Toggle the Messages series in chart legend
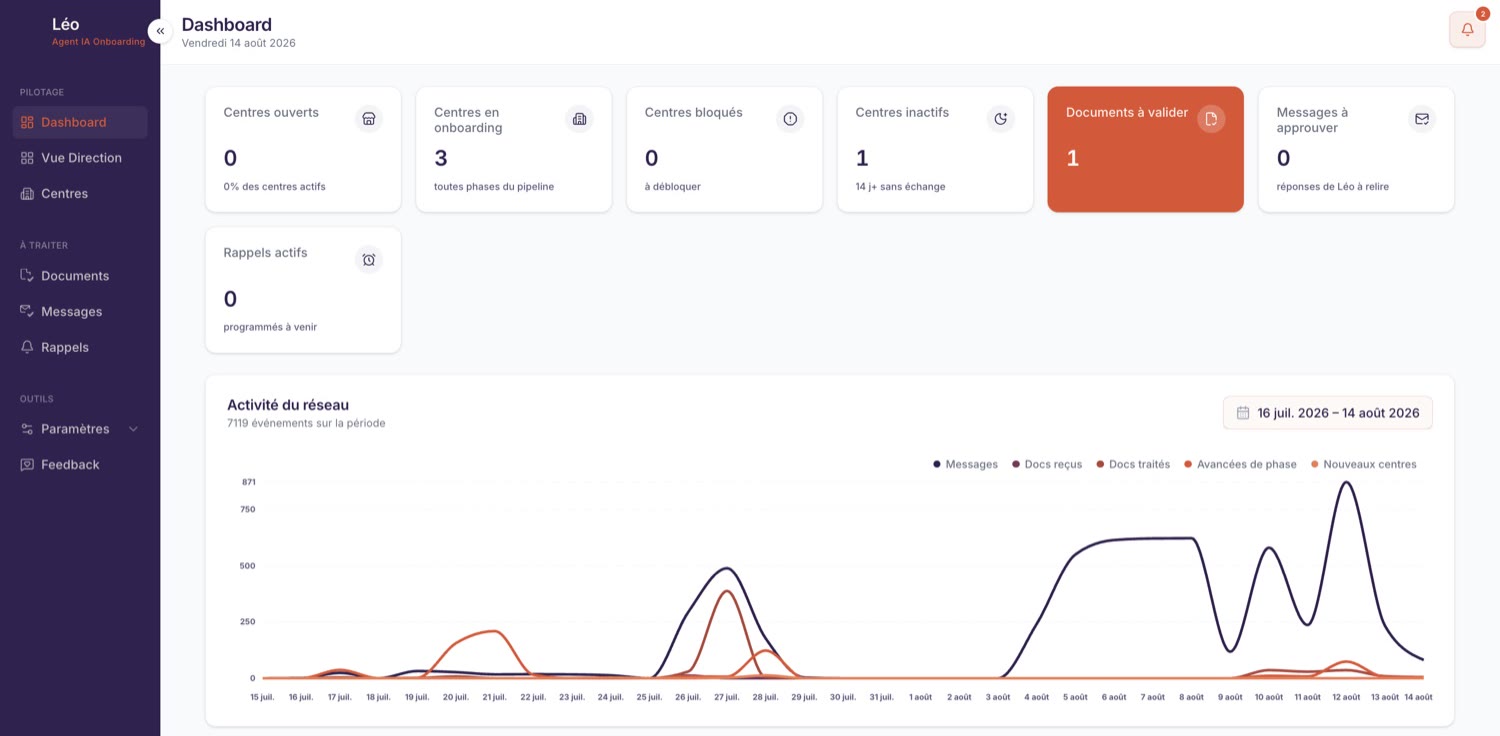The width and height of the screenshot is (1500, 736). 965,464
